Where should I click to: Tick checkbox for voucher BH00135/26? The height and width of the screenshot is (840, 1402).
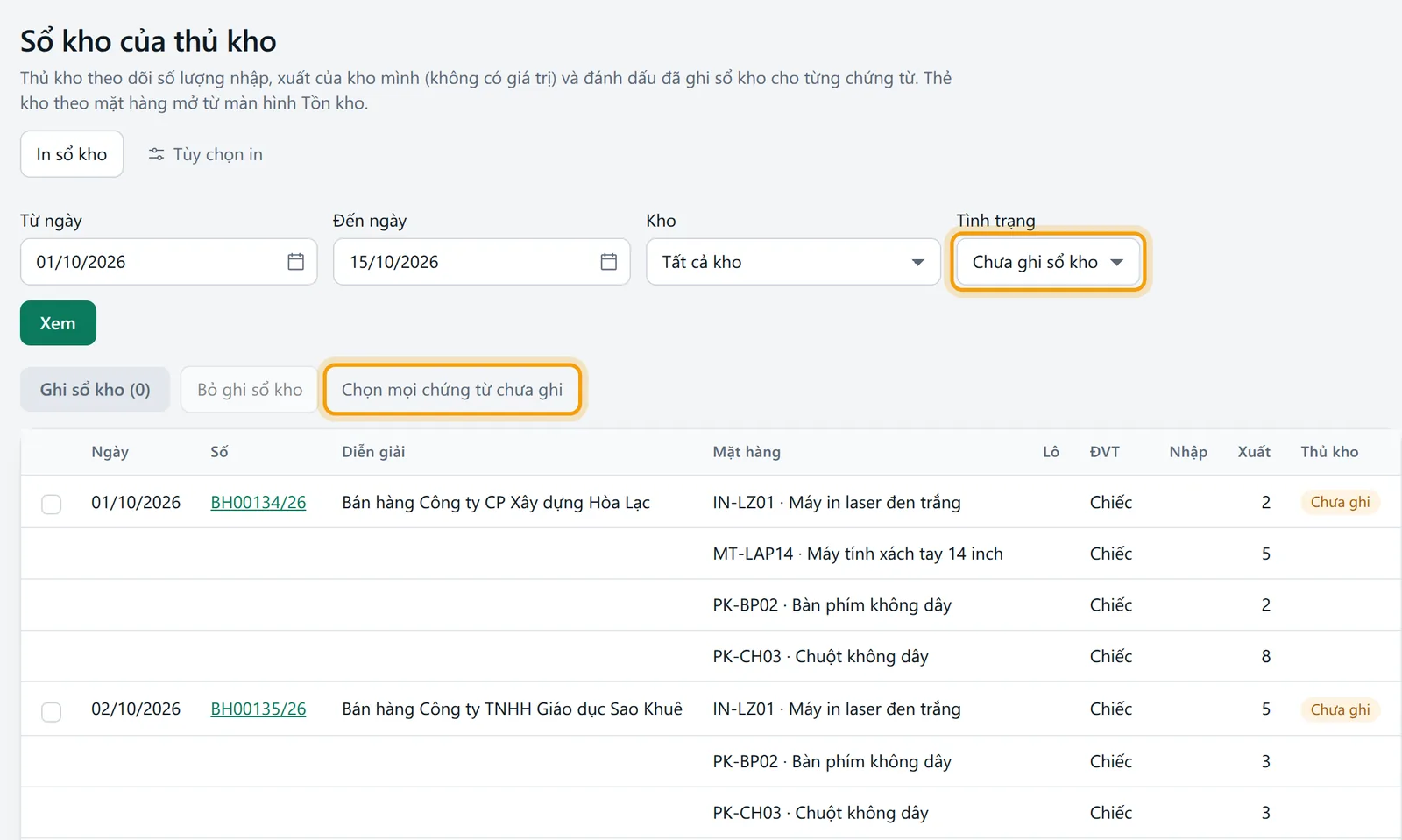(x=52, y=711)
